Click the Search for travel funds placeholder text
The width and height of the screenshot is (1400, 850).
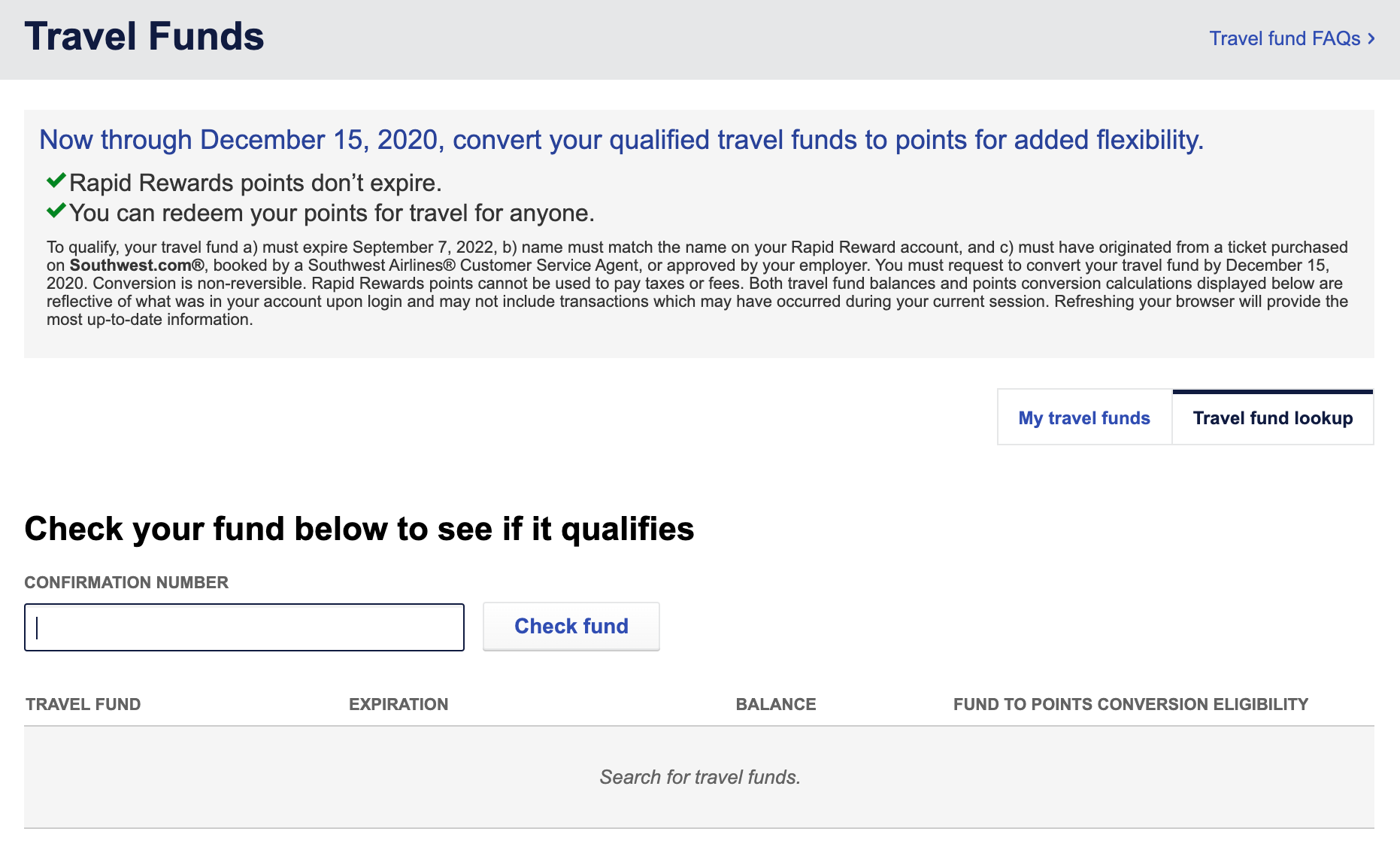(700, 777)
